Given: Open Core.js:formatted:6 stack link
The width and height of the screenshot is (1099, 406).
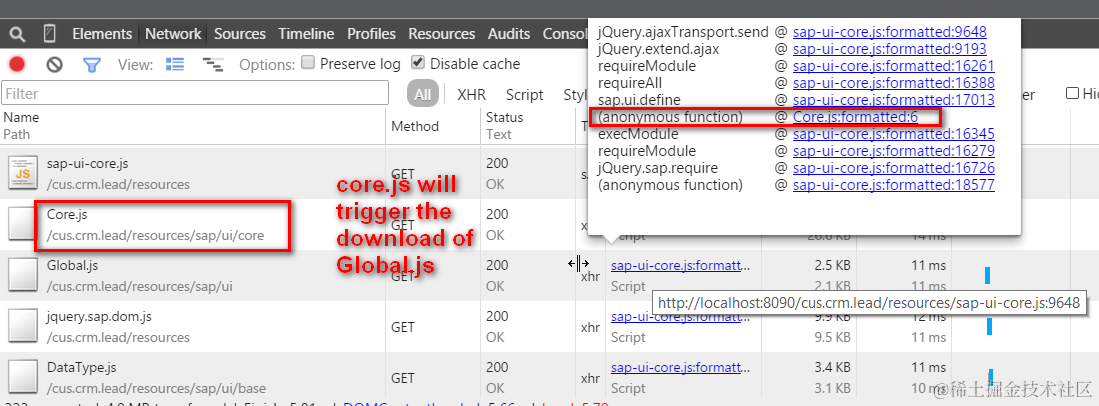Looking at the screenshot, I should tap(855, 117).
